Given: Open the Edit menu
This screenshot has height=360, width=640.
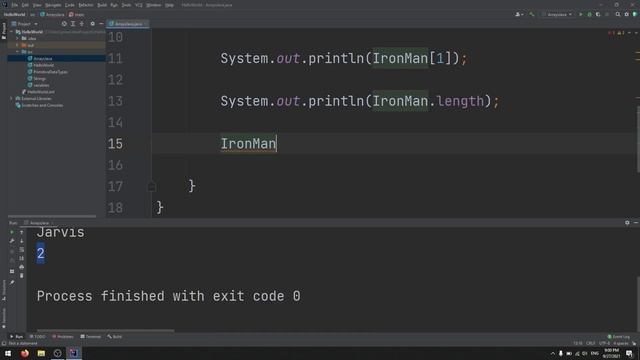Looking at the screenshot, I should point(25,5).
